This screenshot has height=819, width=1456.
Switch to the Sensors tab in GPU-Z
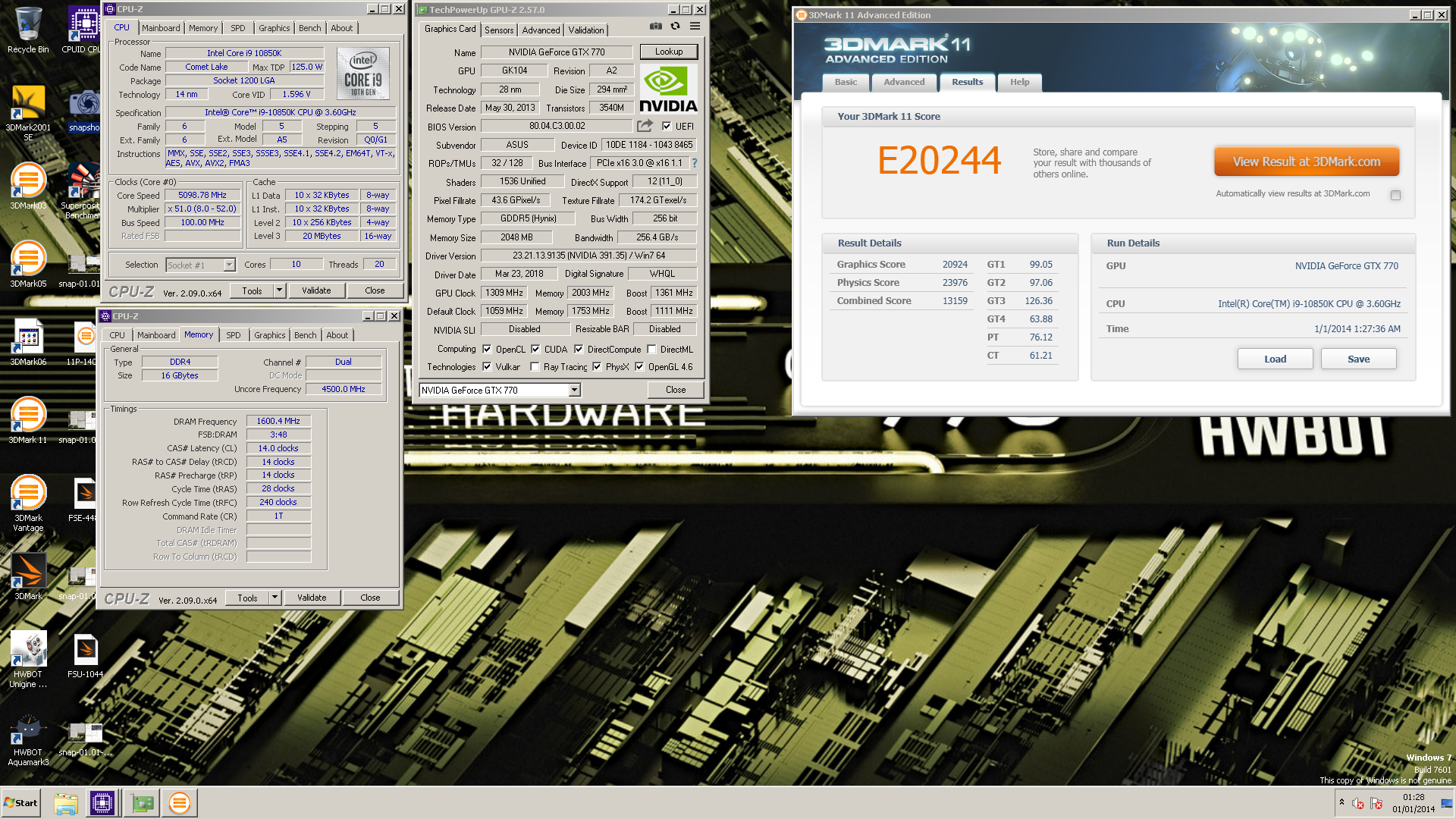pyautogui.click(x=499, y=30)
